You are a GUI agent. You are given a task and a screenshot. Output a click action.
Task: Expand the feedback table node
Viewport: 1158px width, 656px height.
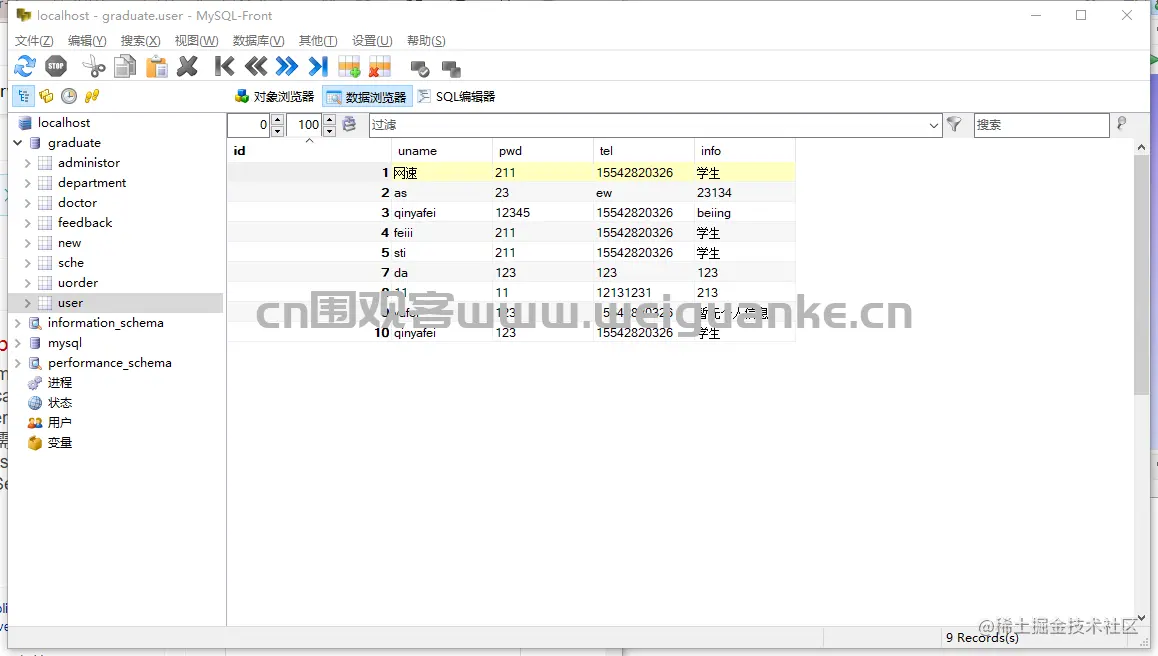click(27, 222)
